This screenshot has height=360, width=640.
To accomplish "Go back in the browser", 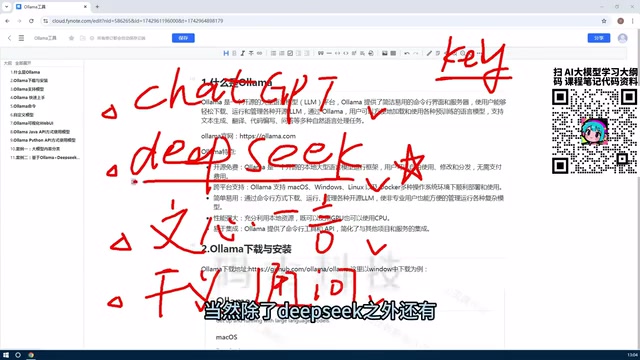I will point(7,21).
